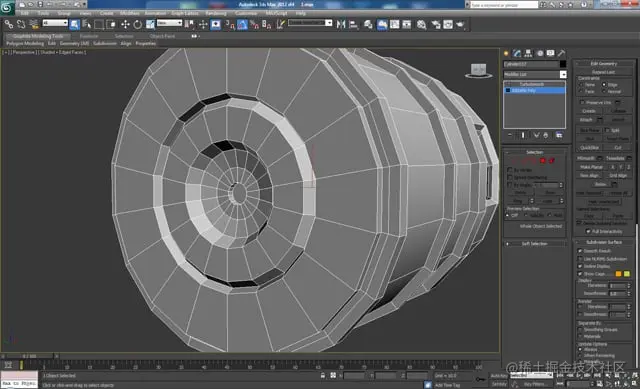The image size is (640, 389).
Task: Toggle the Percent Snap button
Action: tap(255, 24)
